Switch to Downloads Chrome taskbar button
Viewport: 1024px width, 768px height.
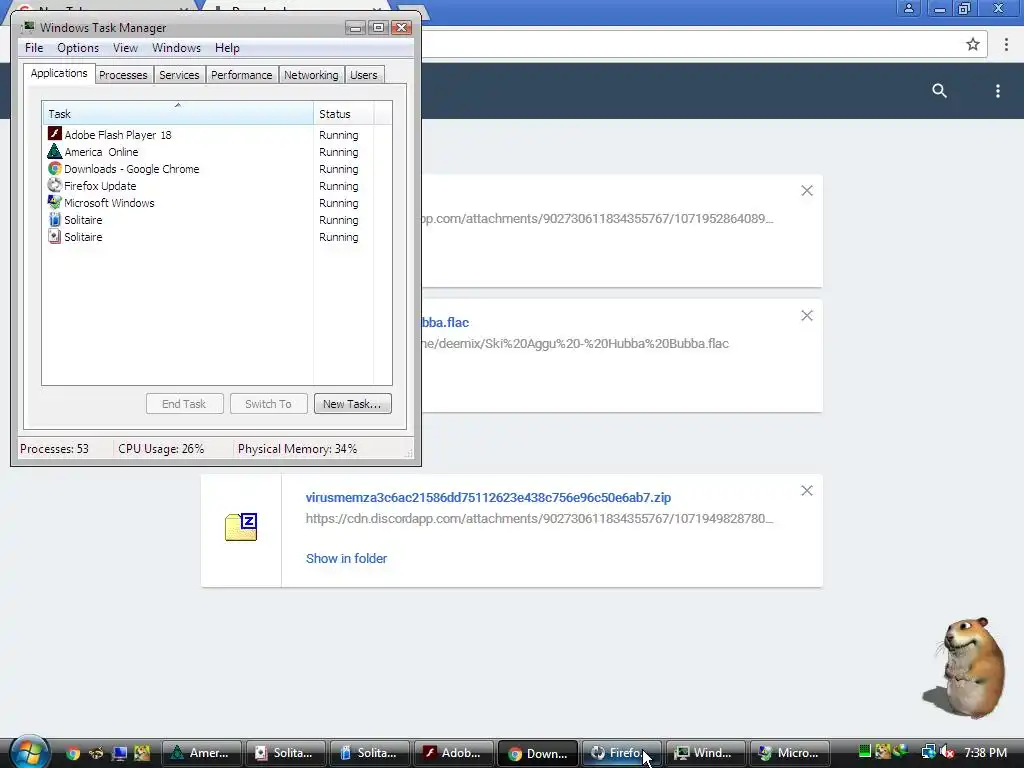click(x=538, y=753)
